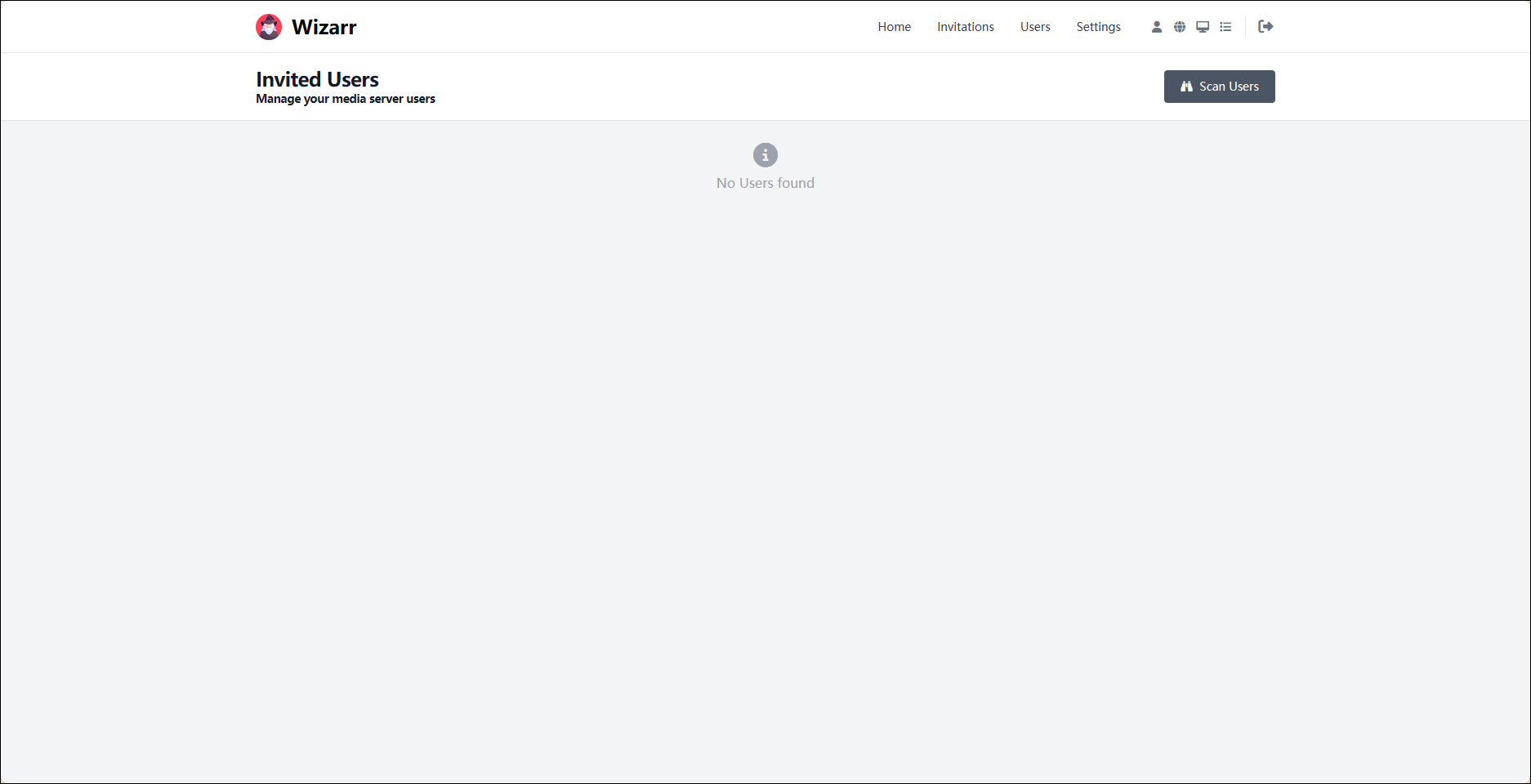Click the "No Users found" message
Screen dimensions: 1531x784
(x=765, y=183)
